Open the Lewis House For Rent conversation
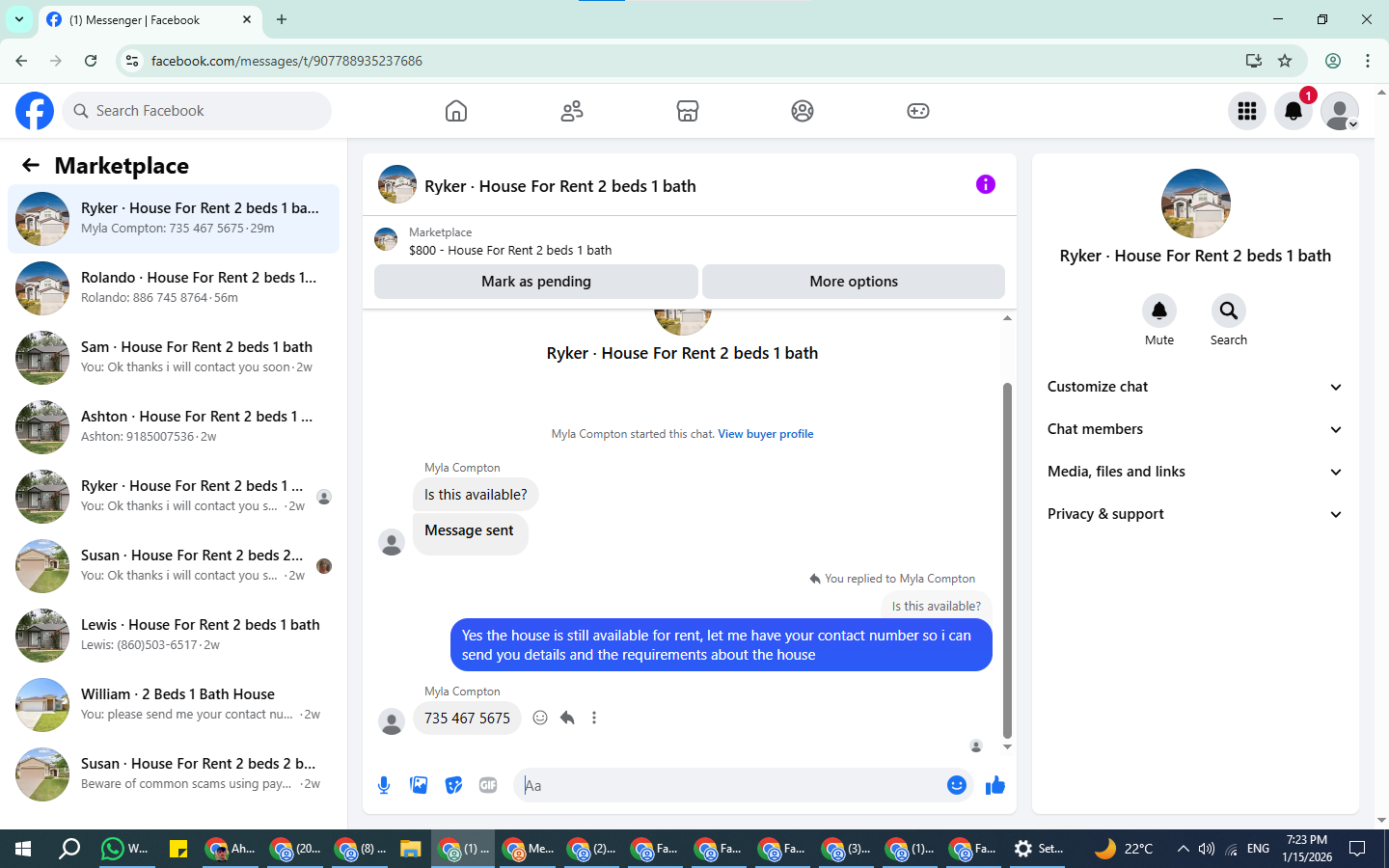This screenshot has width=1389, height=868. point(174,636)
